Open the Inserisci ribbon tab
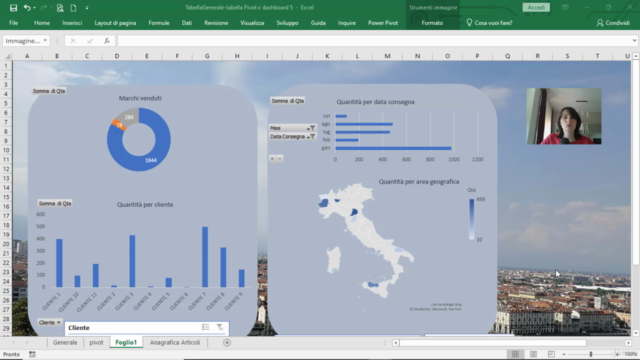The width and height of the screenshot is (640, 360). pyautogui.click(x=72, y=23)
